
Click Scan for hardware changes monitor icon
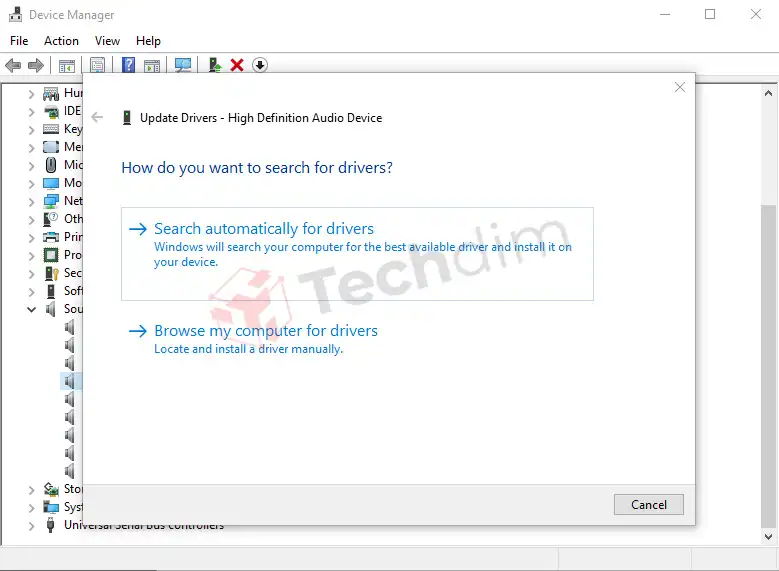183,65
